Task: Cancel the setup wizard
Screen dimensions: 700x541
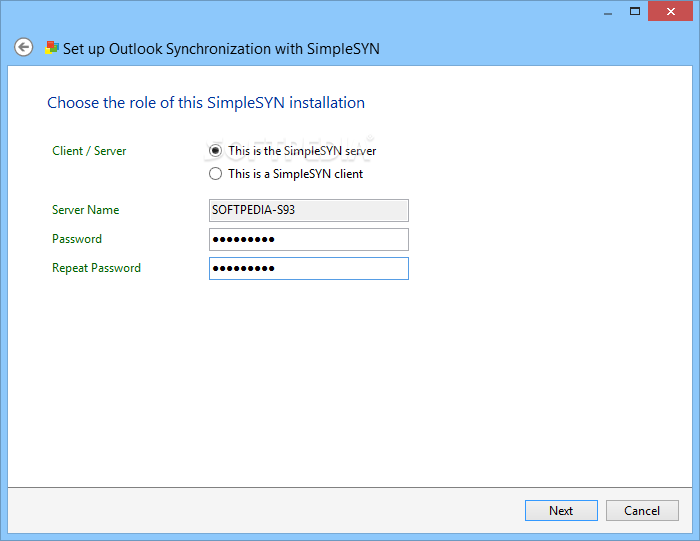Action: (642, 510)
